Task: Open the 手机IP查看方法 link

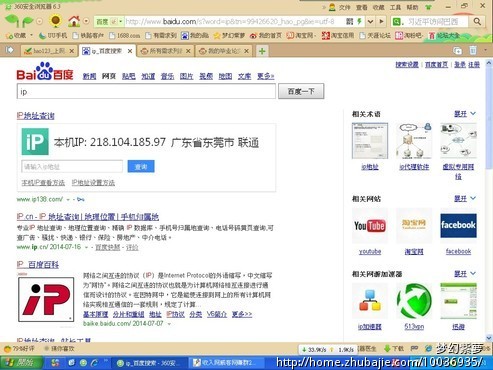Action: click(x=43, y=183)
